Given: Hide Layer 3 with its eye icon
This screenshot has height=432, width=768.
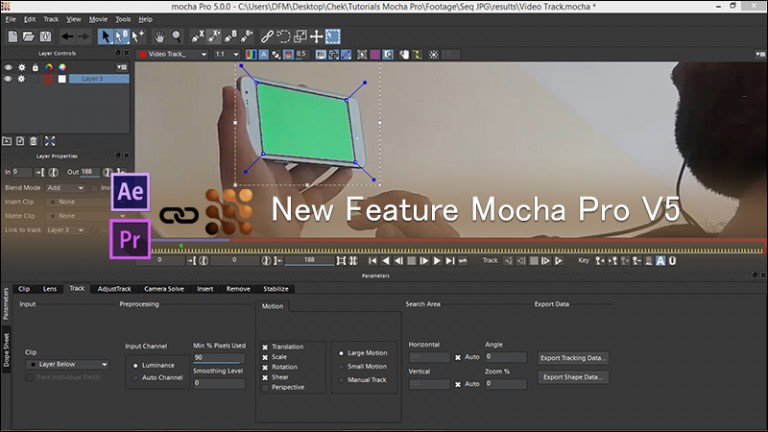Looking at the screenshot, I should (x=8, y=78).
